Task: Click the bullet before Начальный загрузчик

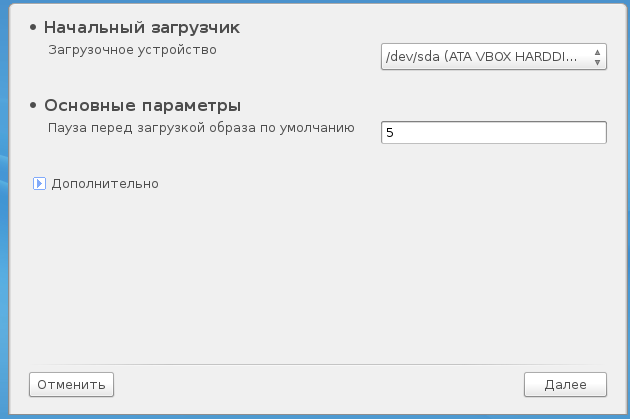Action: pyautogui.click(x=35, y=28)
